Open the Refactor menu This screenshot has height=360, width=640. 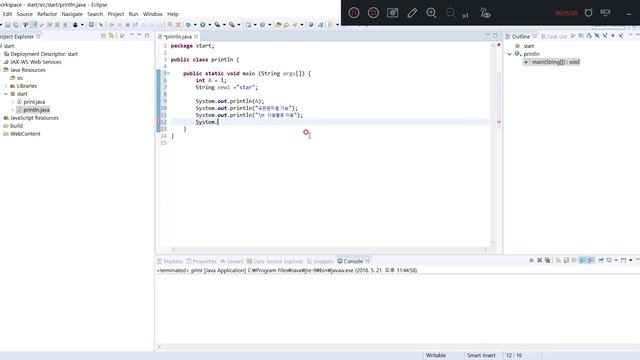pos(47,14)
